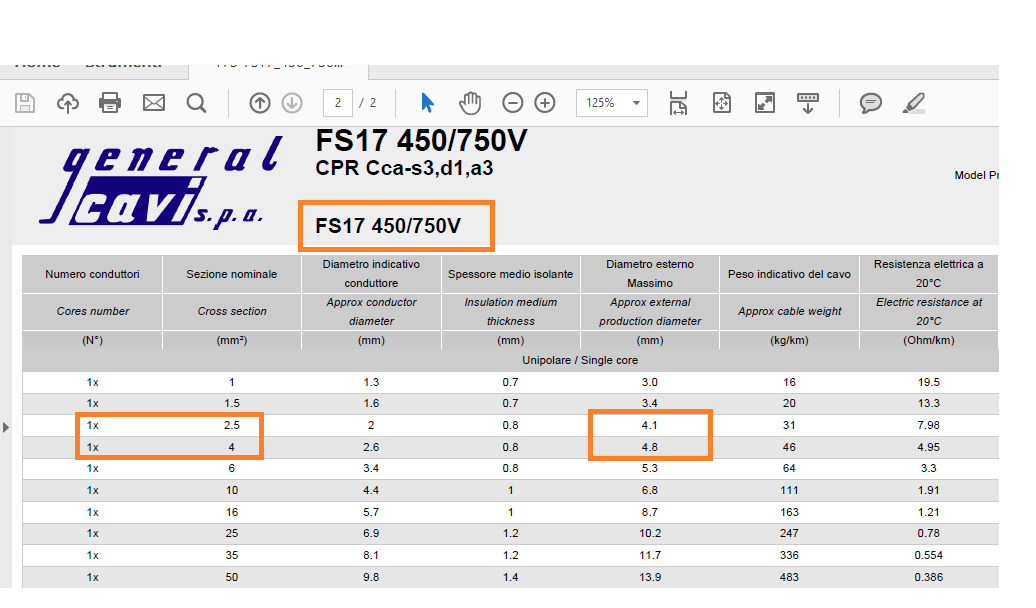Click the Peso indicativo del cavo header

(790, 274)
